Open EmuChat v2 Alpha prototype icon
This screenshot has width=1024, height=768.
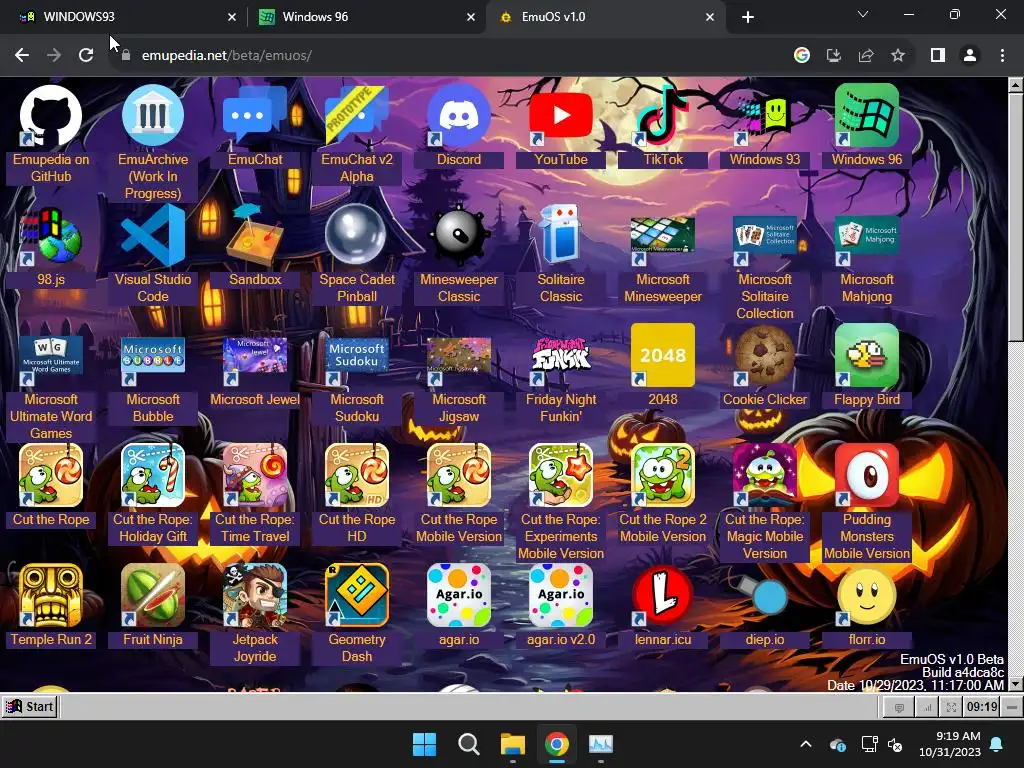pyautogui.click(x=357, y=116)
